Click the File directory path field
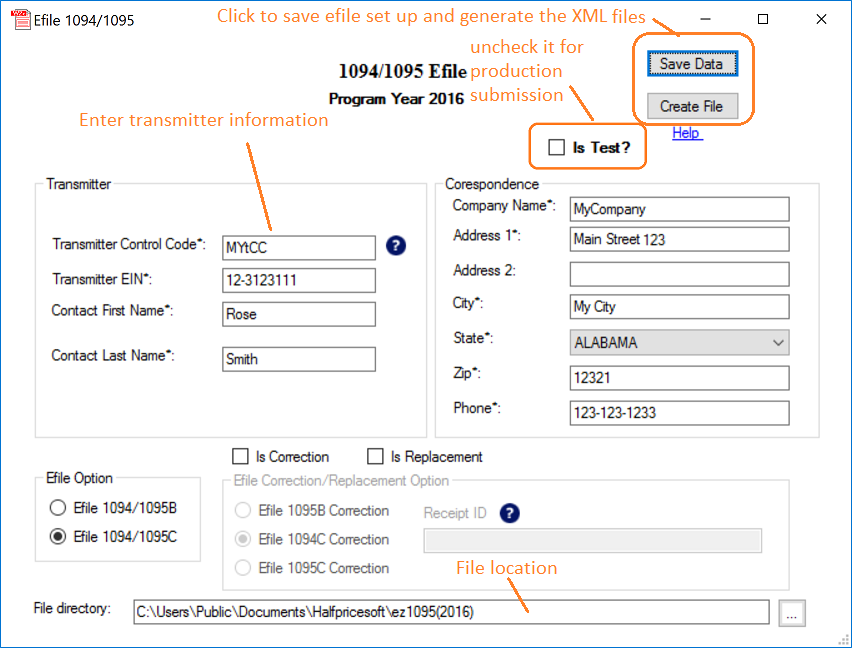Screen dimensions: 852x648 (x=451, y=612)
